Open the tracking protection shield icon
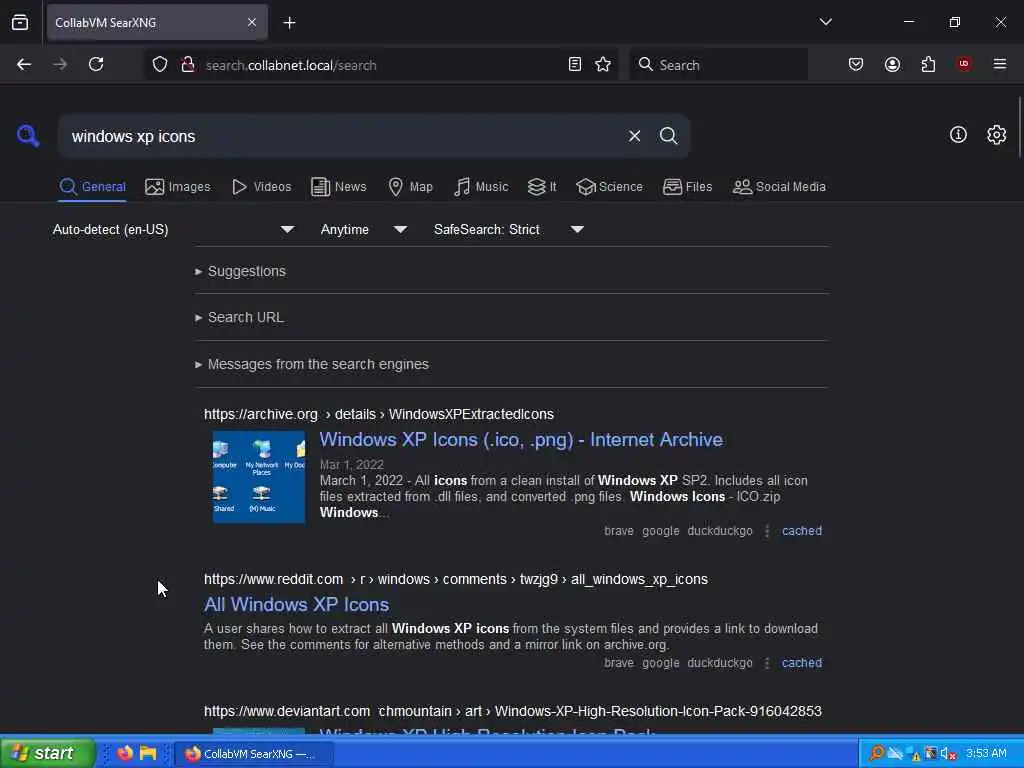The image size is (1024, 768). [x=160, y=64]
